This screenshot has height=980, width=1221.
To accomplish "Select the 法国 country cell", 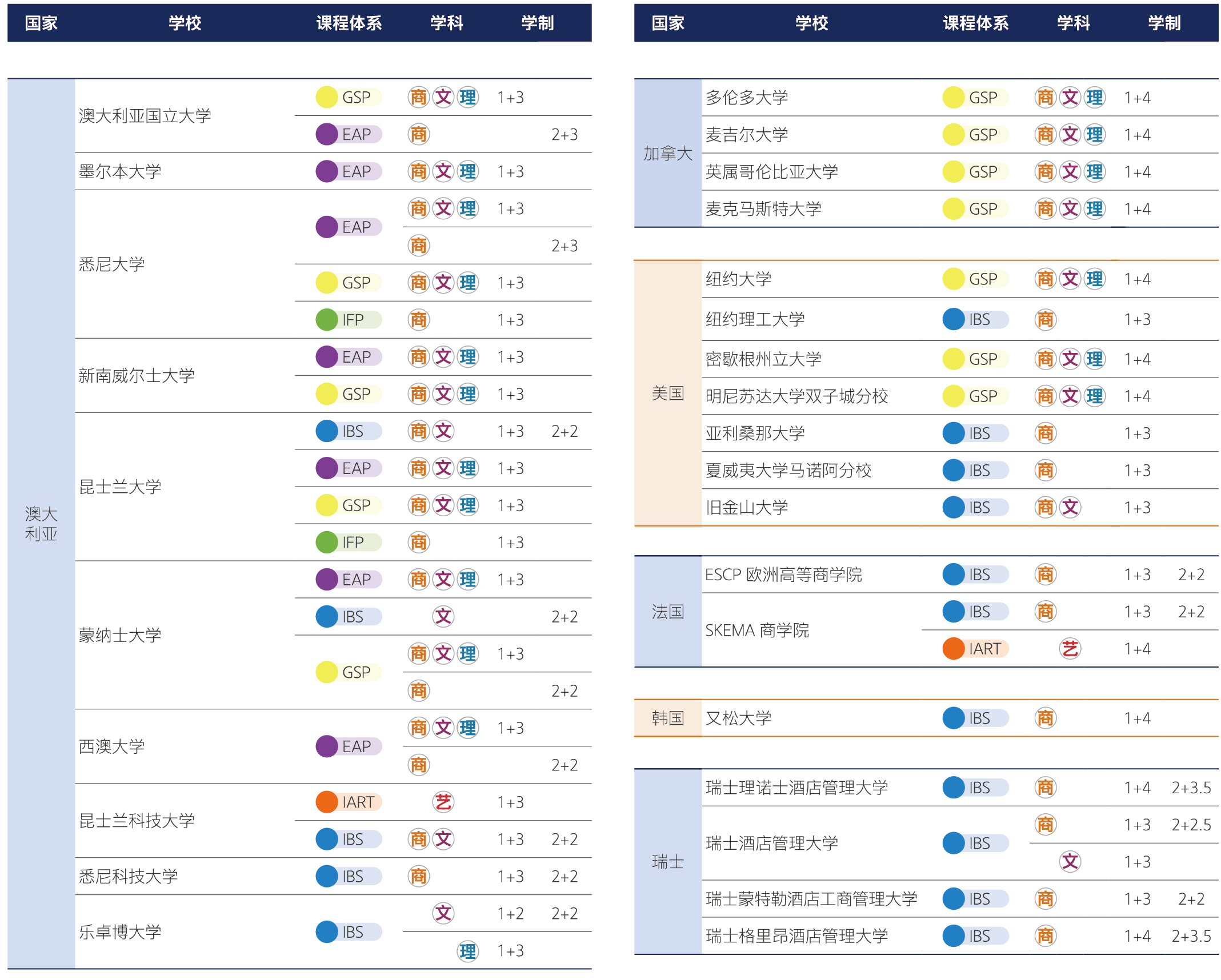I will coord(668,612).
